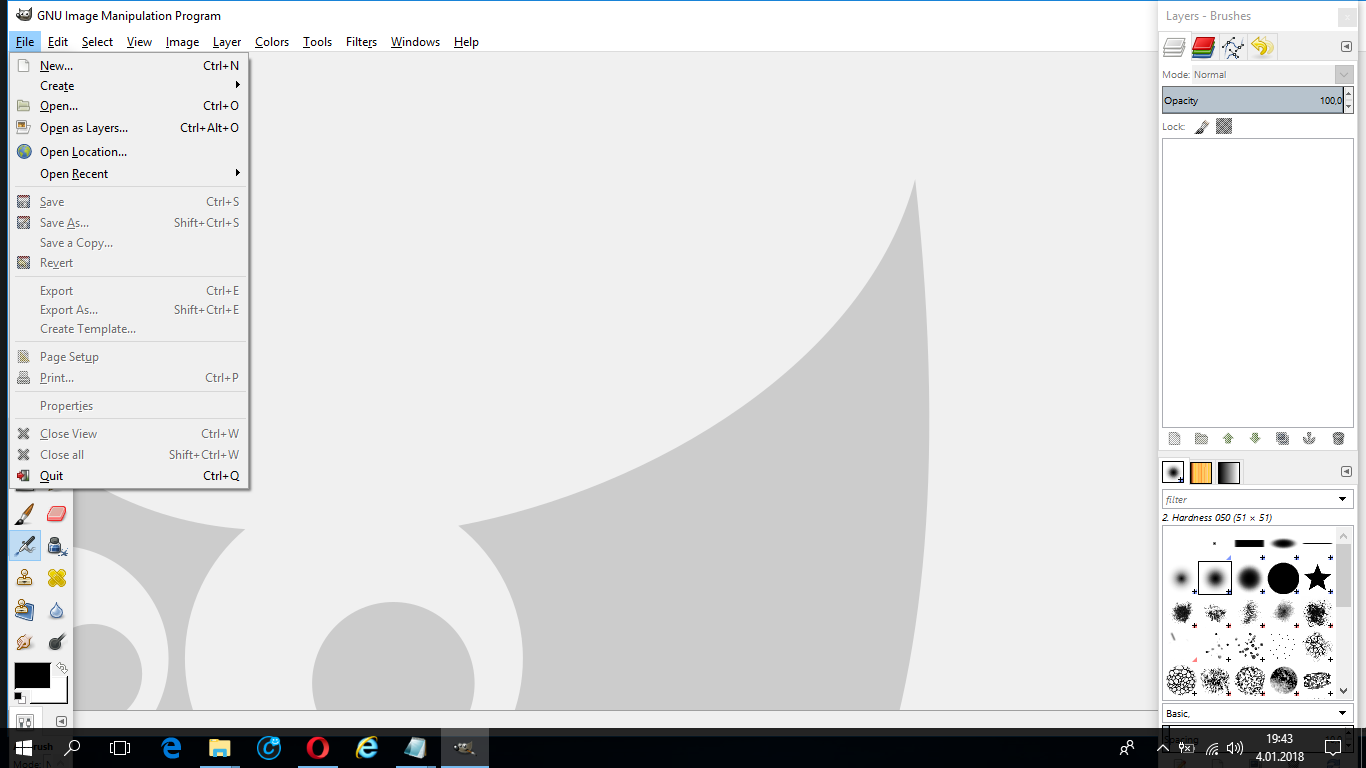The image size is (1366, 768).
Task: Adjust the Opacity slider
Action: pos(1252,100)
